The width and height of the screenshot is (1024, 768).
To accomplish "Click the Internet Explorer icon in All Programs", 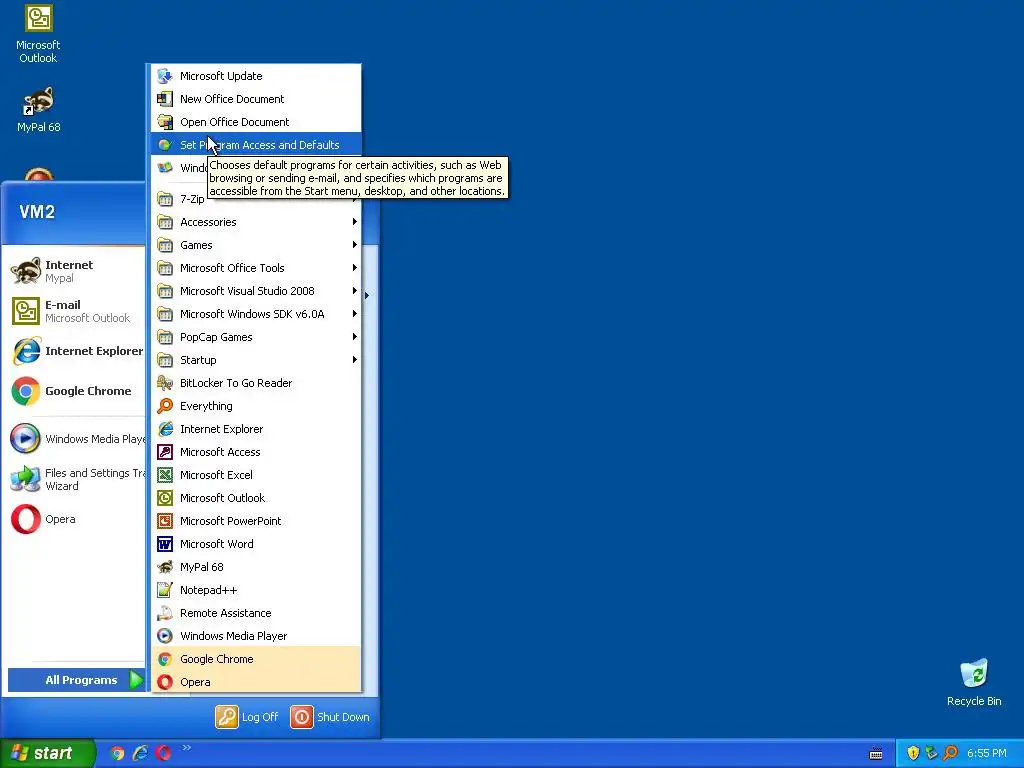I will (165, 429).
